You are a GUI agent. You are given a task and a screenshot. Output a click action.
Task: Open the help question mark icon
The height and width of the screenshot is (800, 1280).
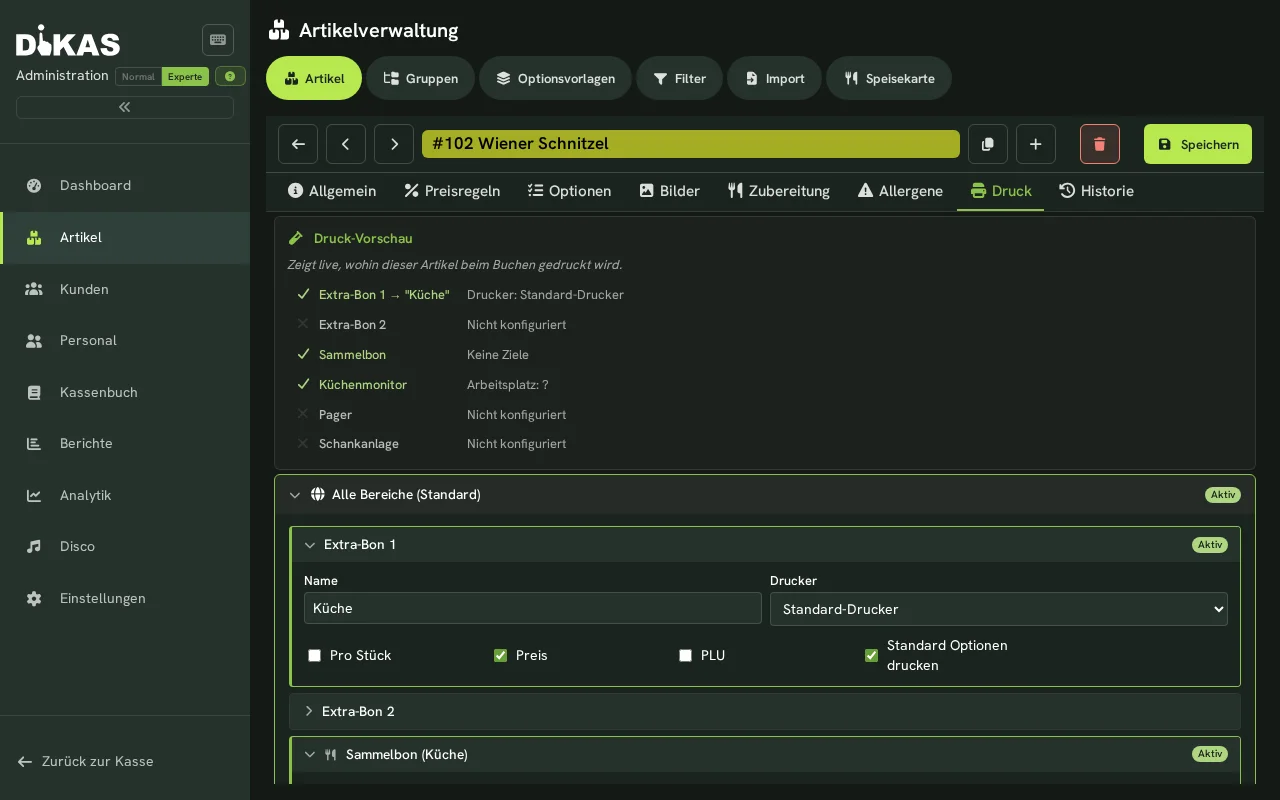[230, 76]
